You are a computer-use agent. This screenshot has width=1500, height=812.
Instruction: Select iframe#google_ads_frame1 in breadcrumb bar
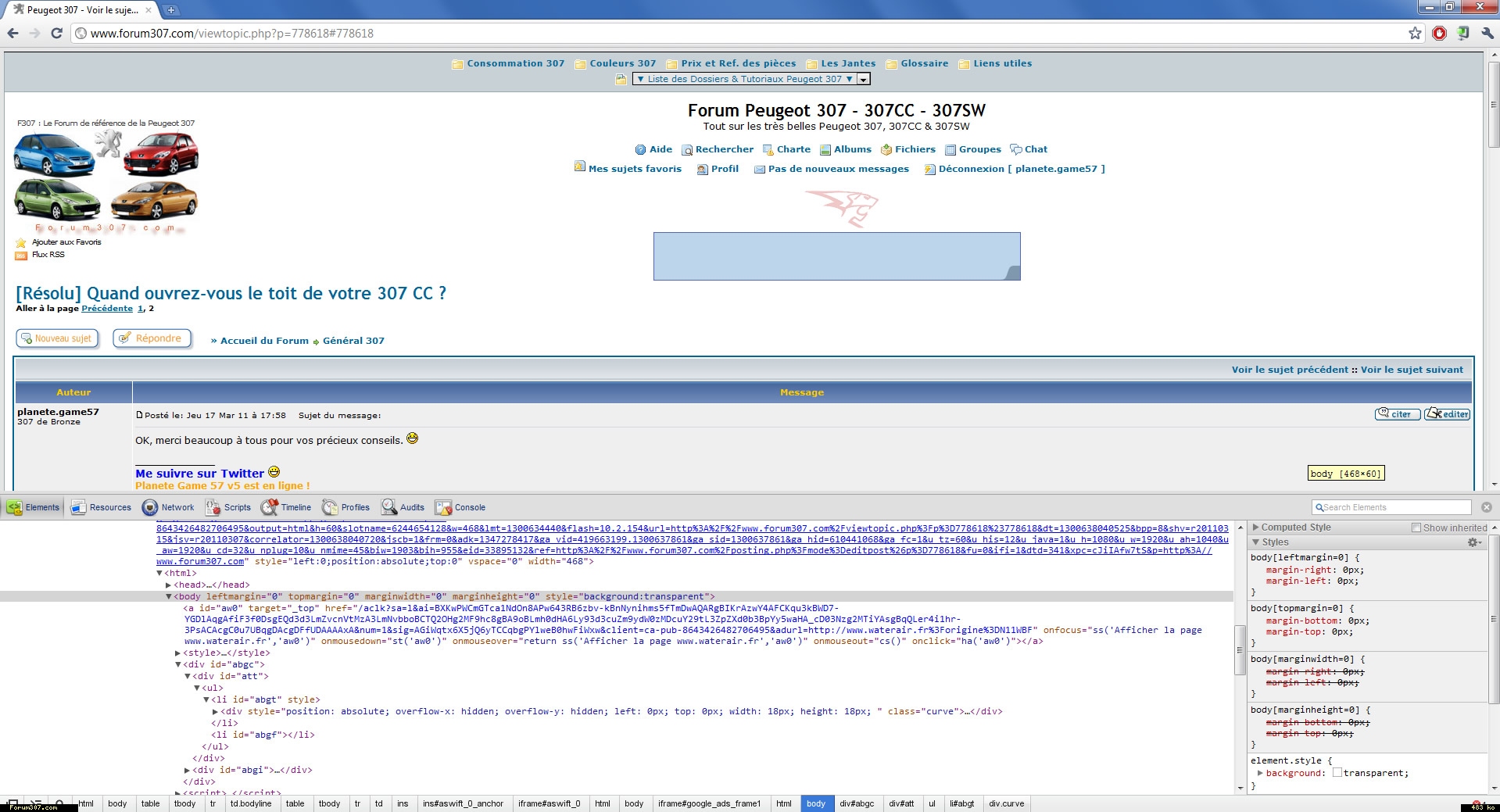tap(709, 803)
